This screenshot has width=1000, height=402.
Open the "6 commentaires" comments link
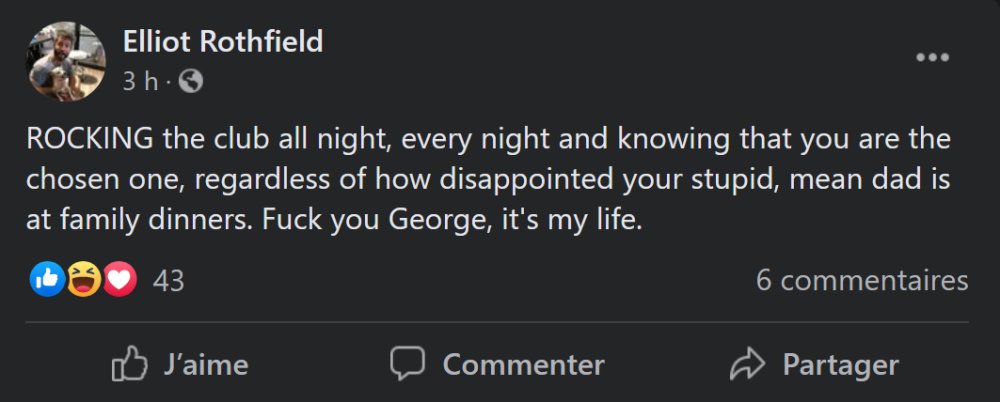[861, 281]
